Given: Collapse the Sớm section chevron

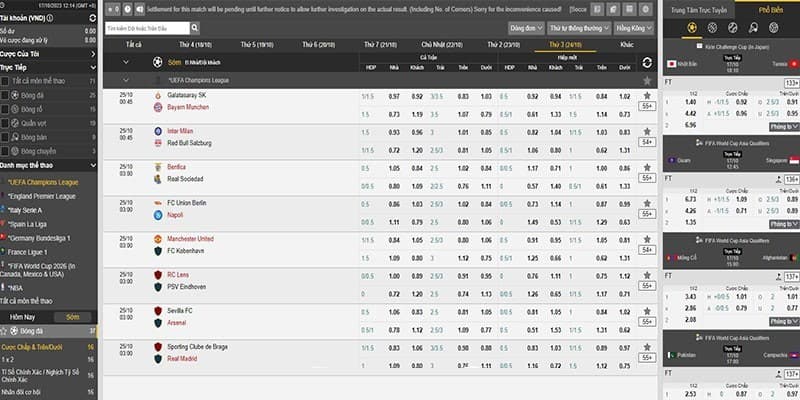Looking at the screenshot, I should tap(126, 62).
